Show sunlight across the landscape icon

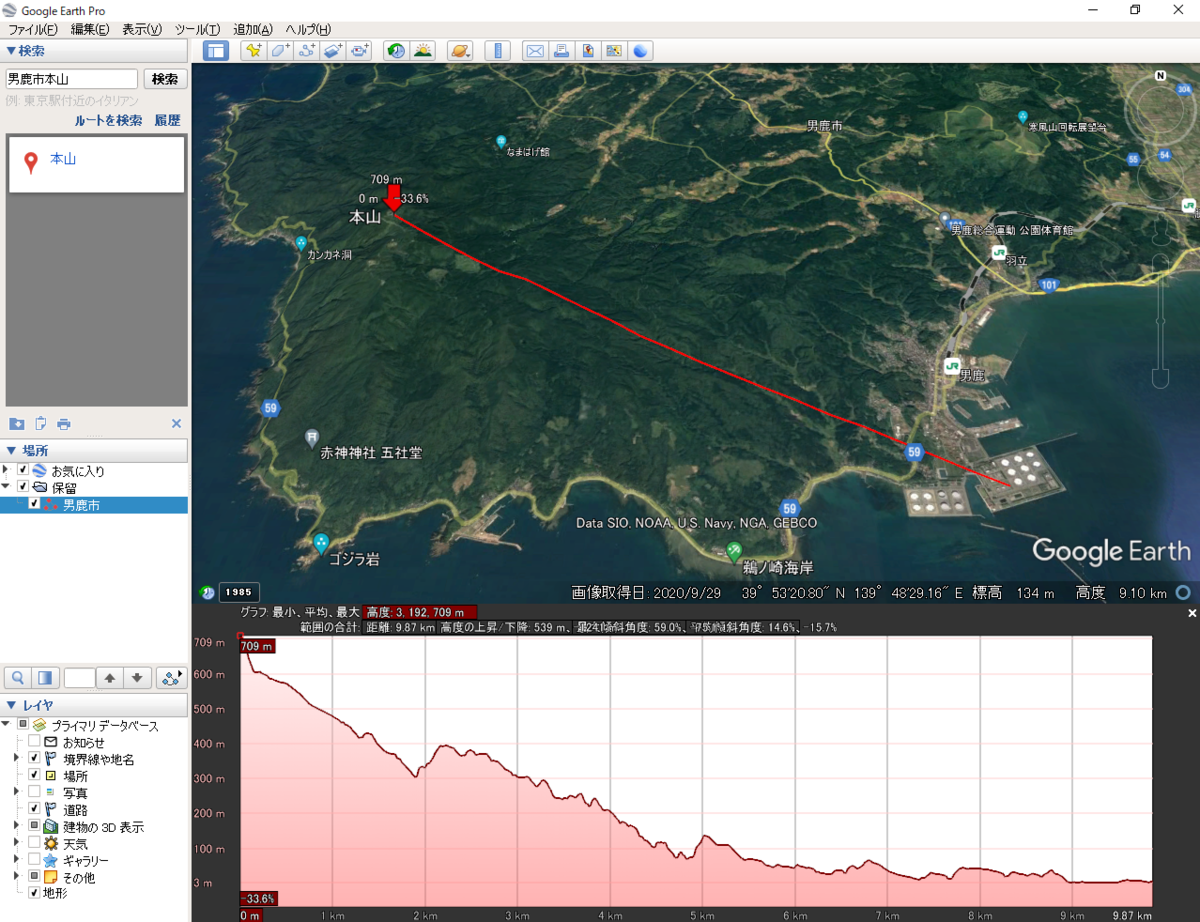point(423,50)
